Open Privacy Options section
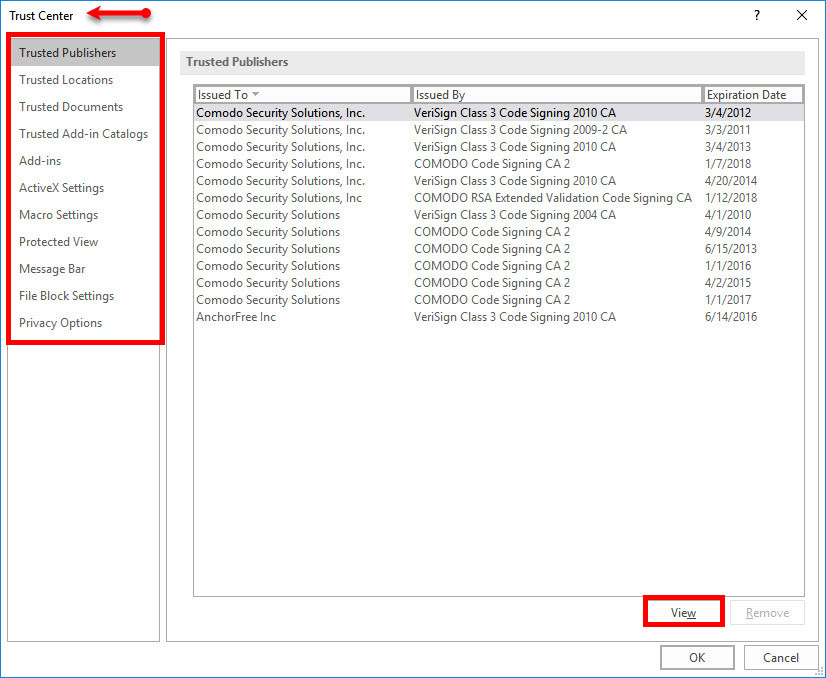 [85, 323]
